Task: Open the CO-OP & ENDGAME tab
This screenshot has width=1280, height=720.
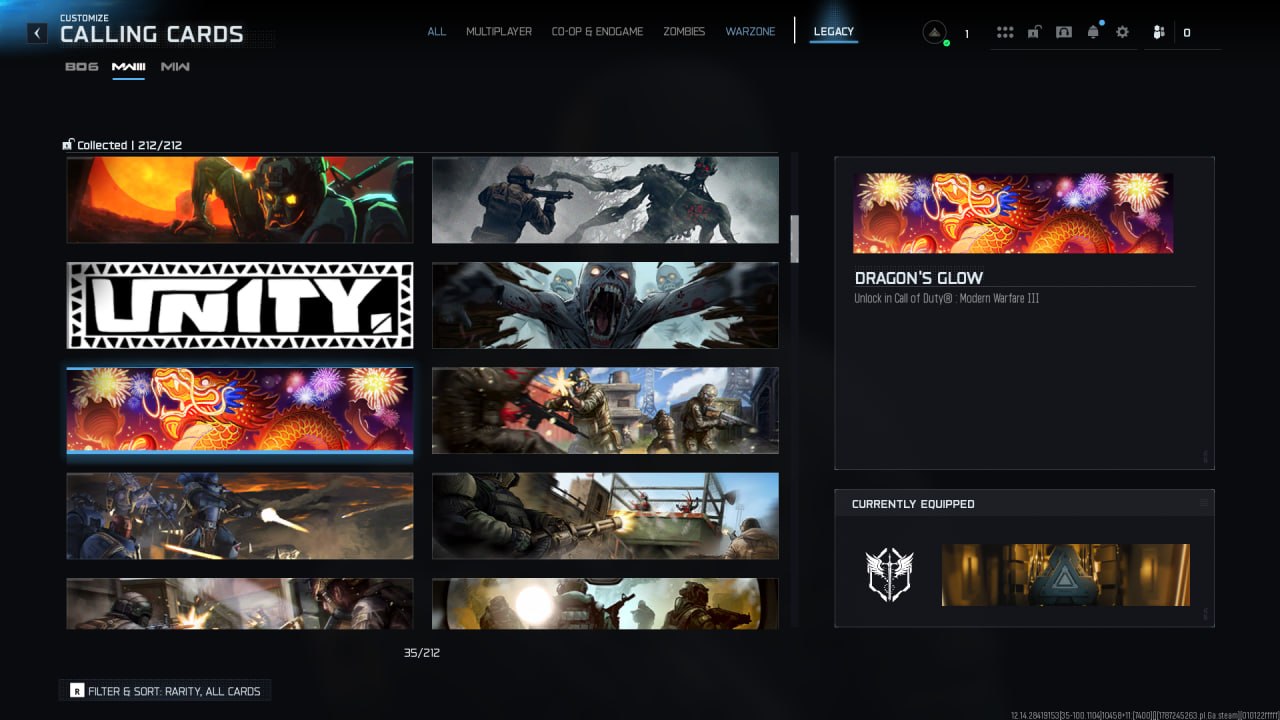Action: coord(597,32)
